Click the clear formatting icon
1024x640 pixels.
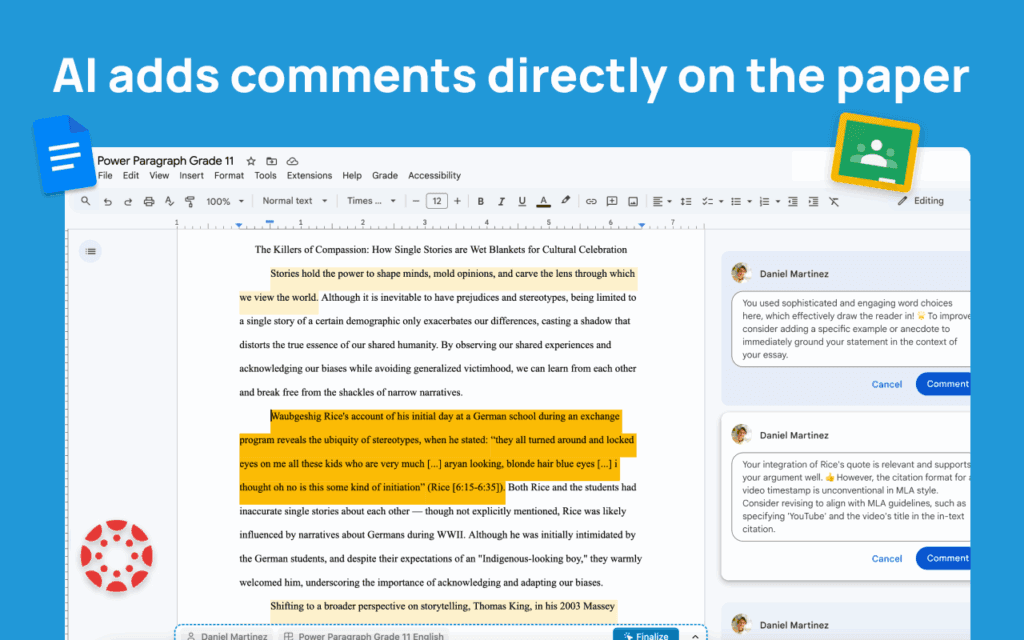pyautogui.click(x=834, y=201)
